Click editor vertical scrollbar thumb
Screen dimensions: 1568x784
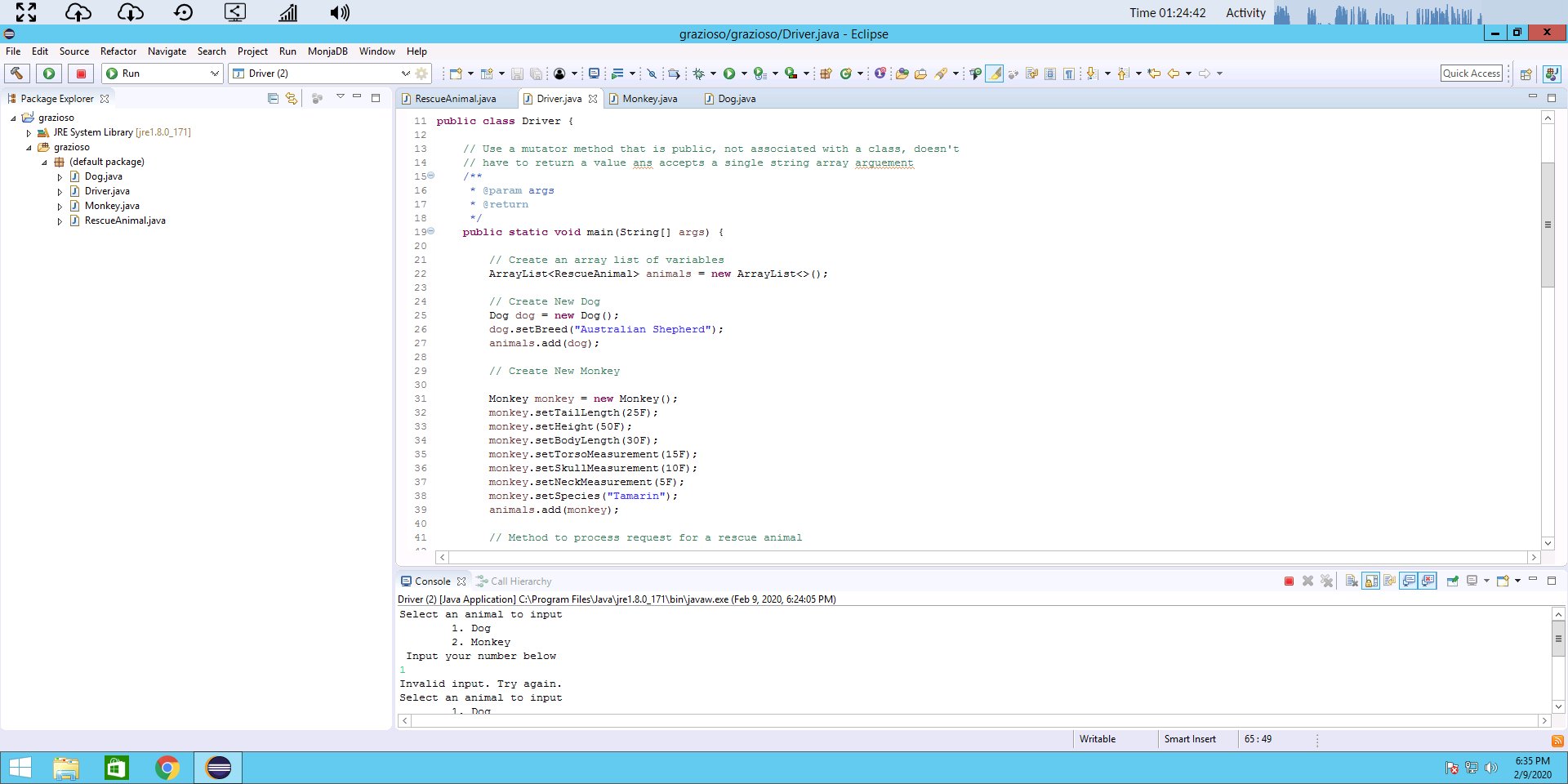coord(1548,225)
